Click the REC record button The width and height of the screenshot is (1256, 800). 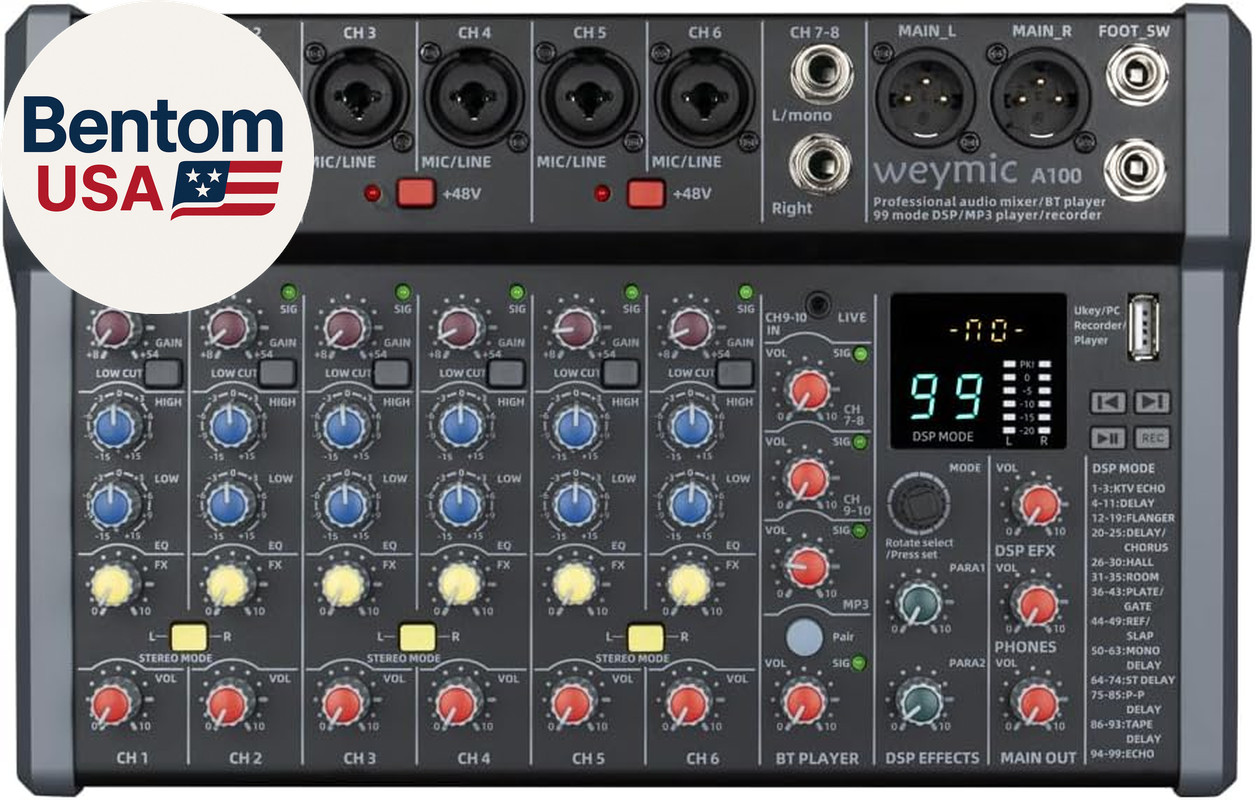click(x=1152, y=437)
